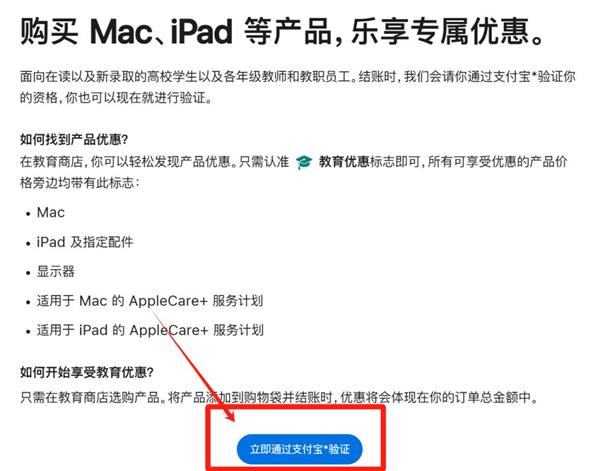600x471 pixels.
Task: Click the paragraph starting 只需在教育商店选购产品
Action: (279, 398)
